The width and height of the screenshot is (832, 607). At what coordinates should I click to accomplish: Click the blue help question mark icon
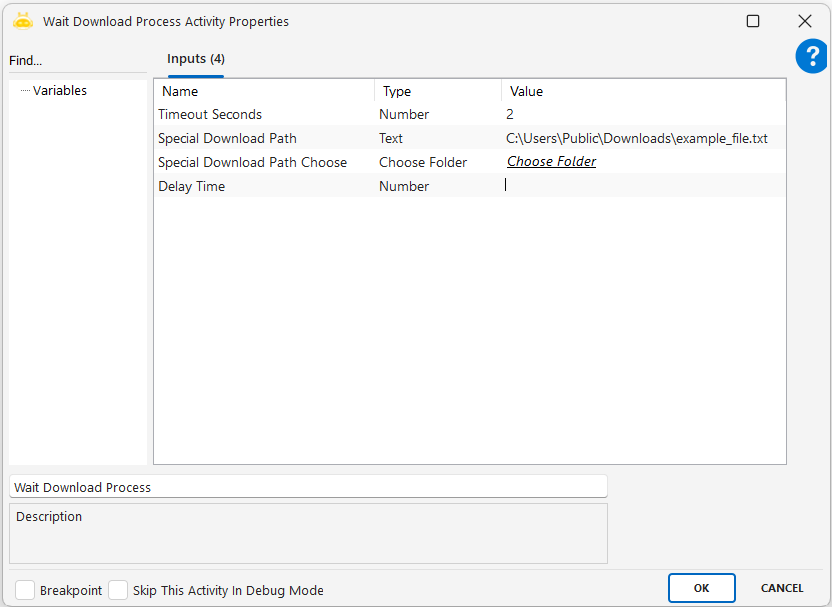point(811,57)
